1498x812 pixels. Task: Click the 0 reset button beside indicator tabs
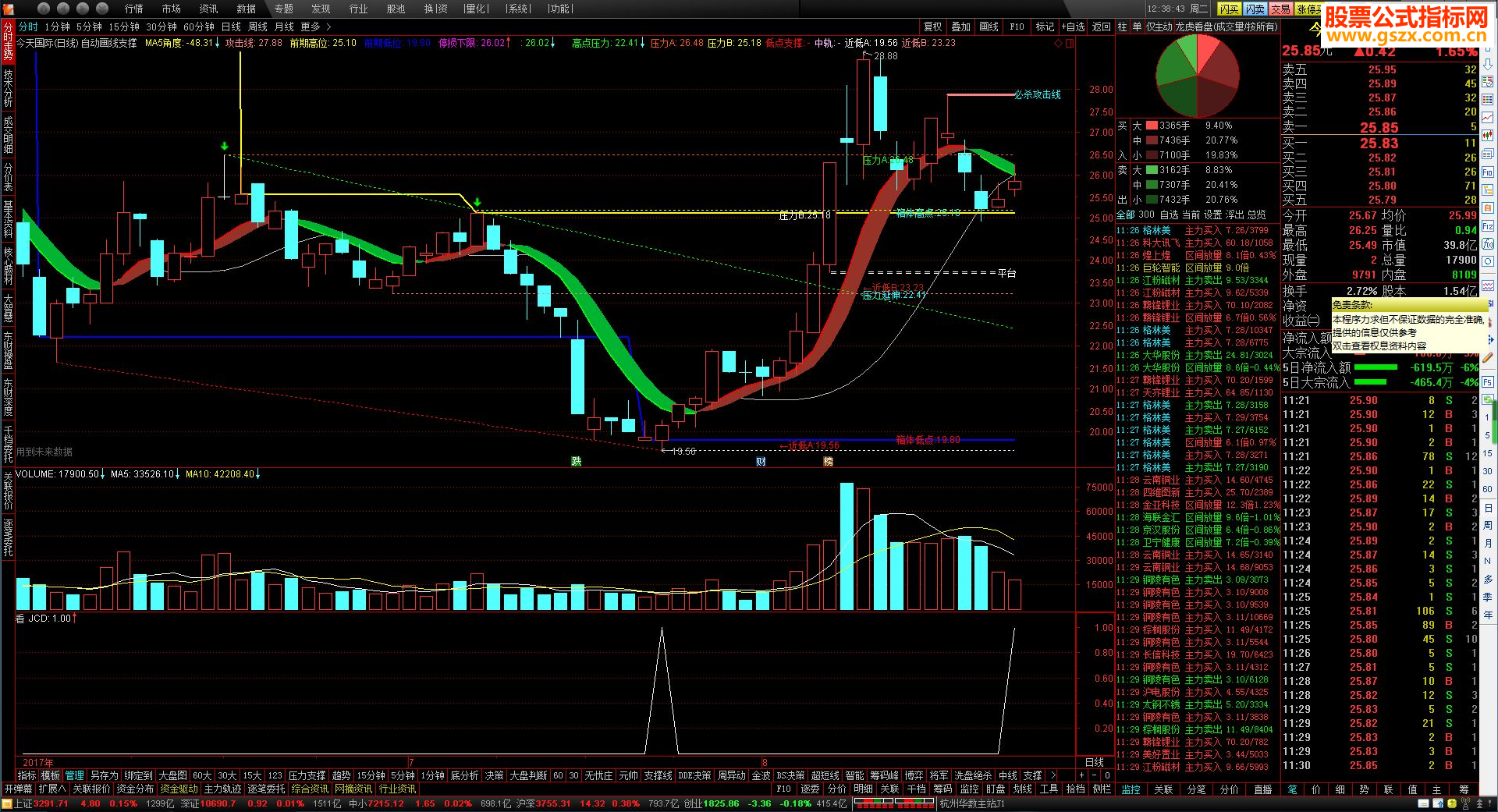(x=1106, y=775)
